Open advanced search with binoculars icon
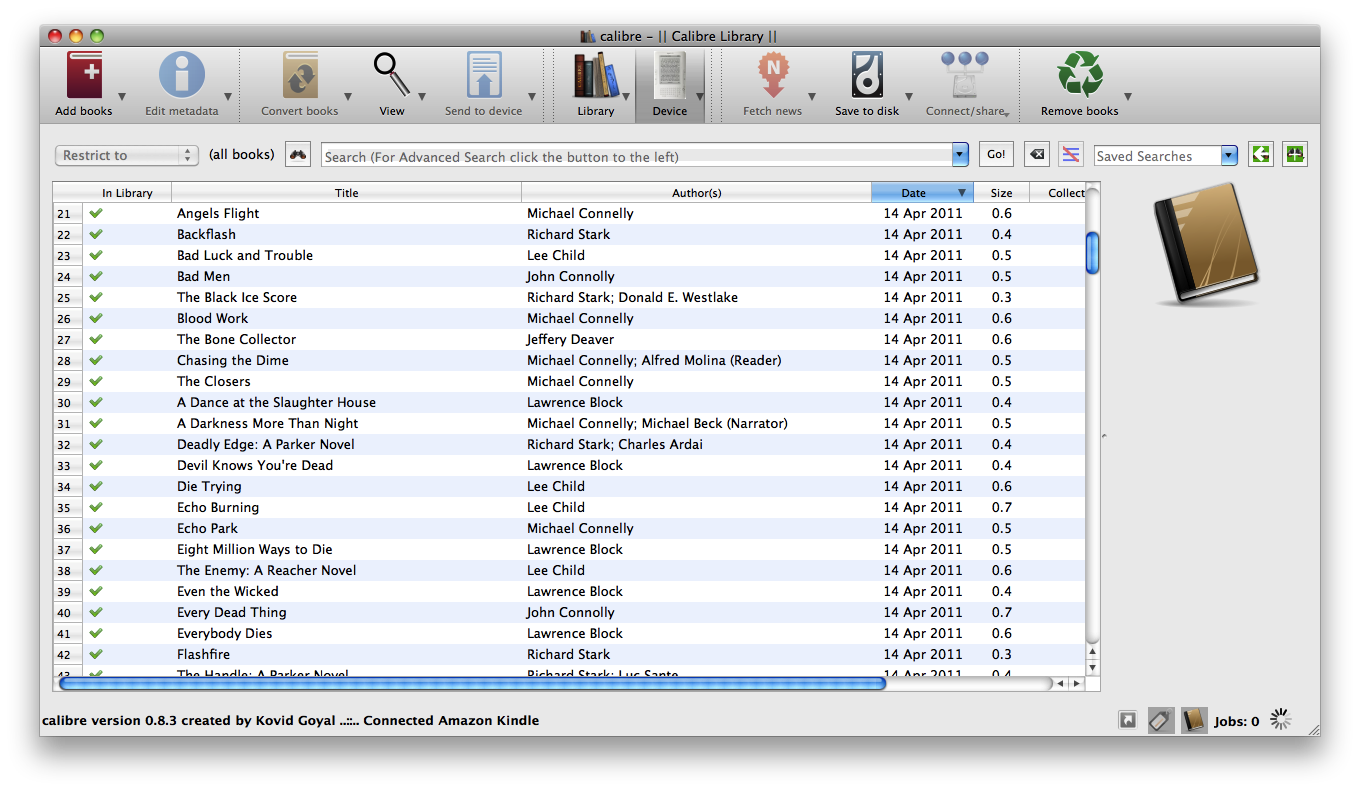This screenshot has height=791, width=1360. pos(298,155)
